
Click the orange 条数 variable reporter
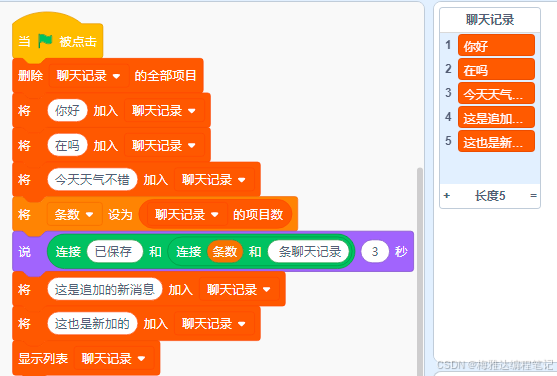(225, 252)
